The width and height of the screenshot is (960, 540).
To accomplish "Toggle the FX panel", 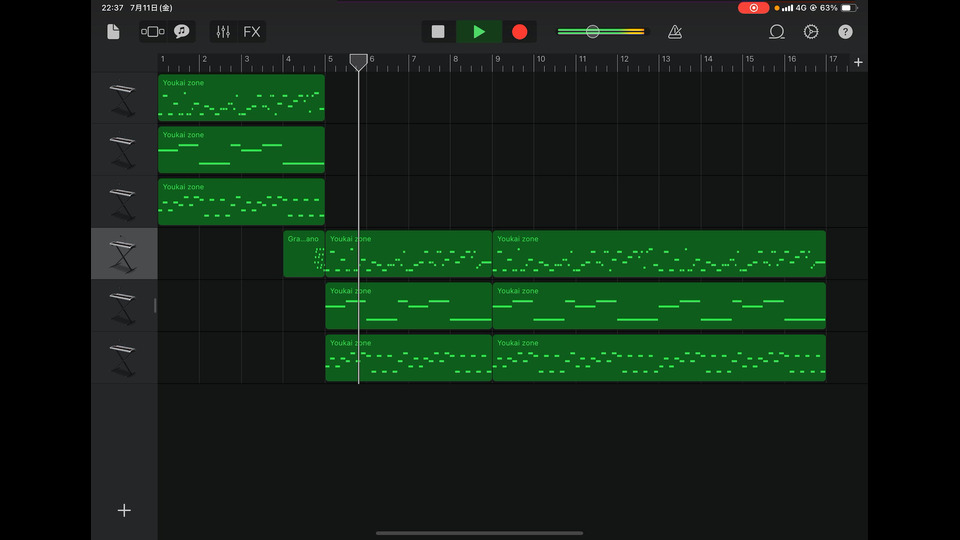I will pyautogui.click(x=252, y=32).
